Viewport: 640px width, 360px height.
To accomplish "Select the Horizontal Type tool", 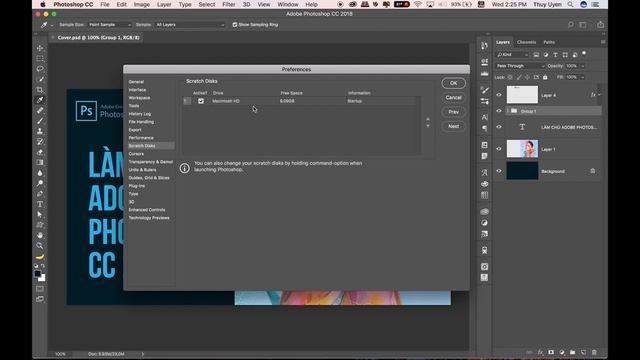I will coord(40,204).
